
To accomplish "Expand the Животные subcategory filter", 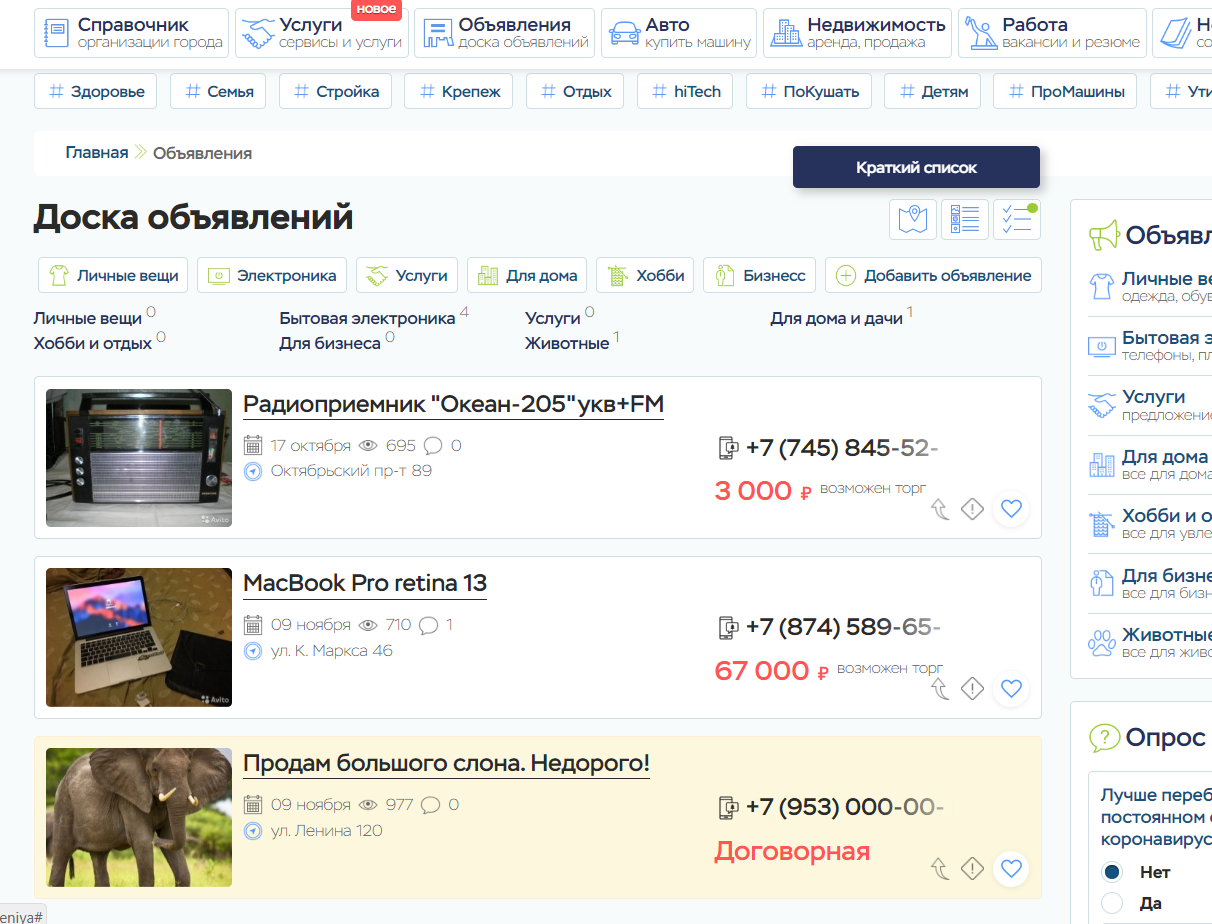I will click(566, 343).
